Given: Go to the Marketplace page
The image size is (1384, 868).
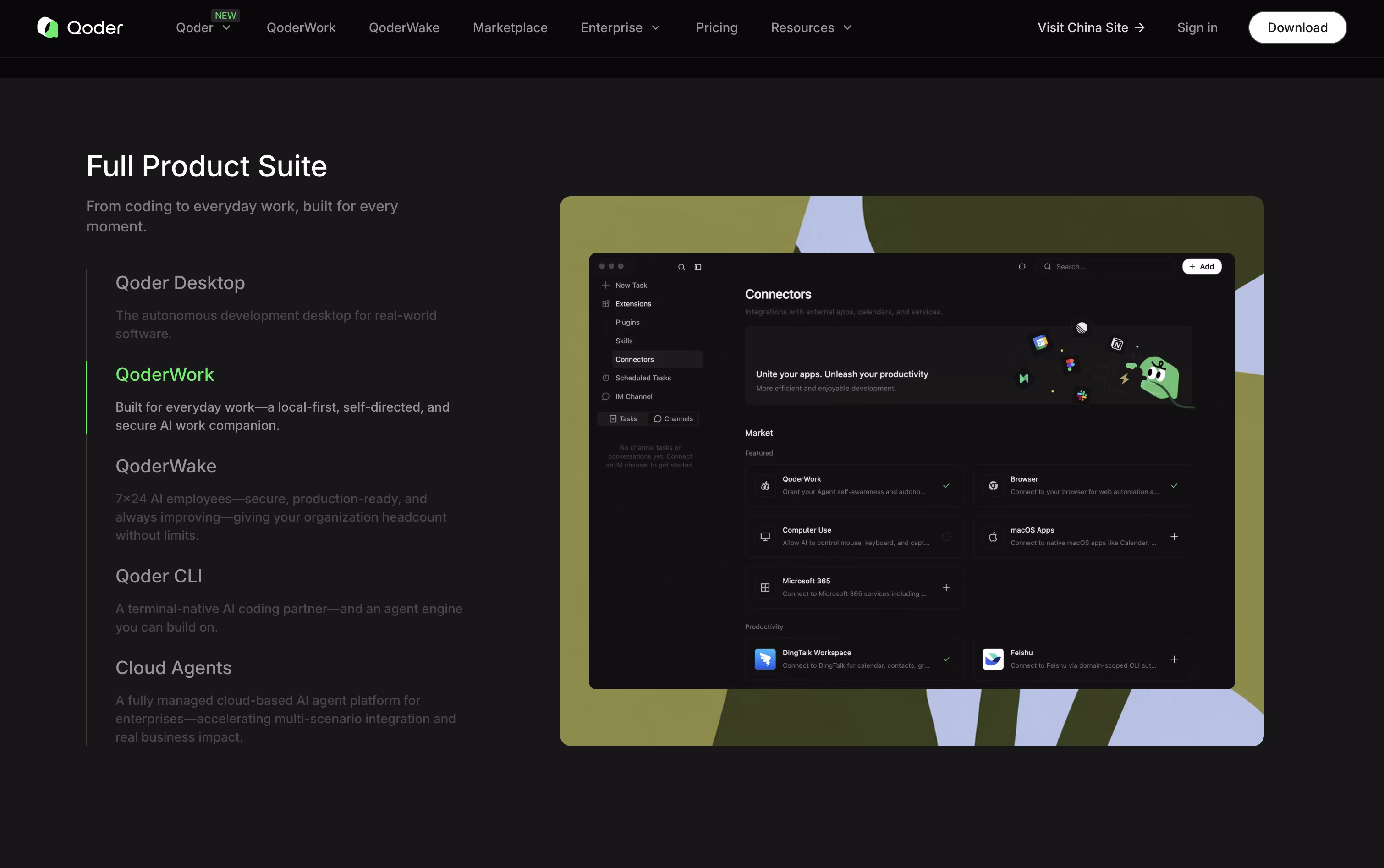Looking at the screenshot, I should click(x=510, y=27).
